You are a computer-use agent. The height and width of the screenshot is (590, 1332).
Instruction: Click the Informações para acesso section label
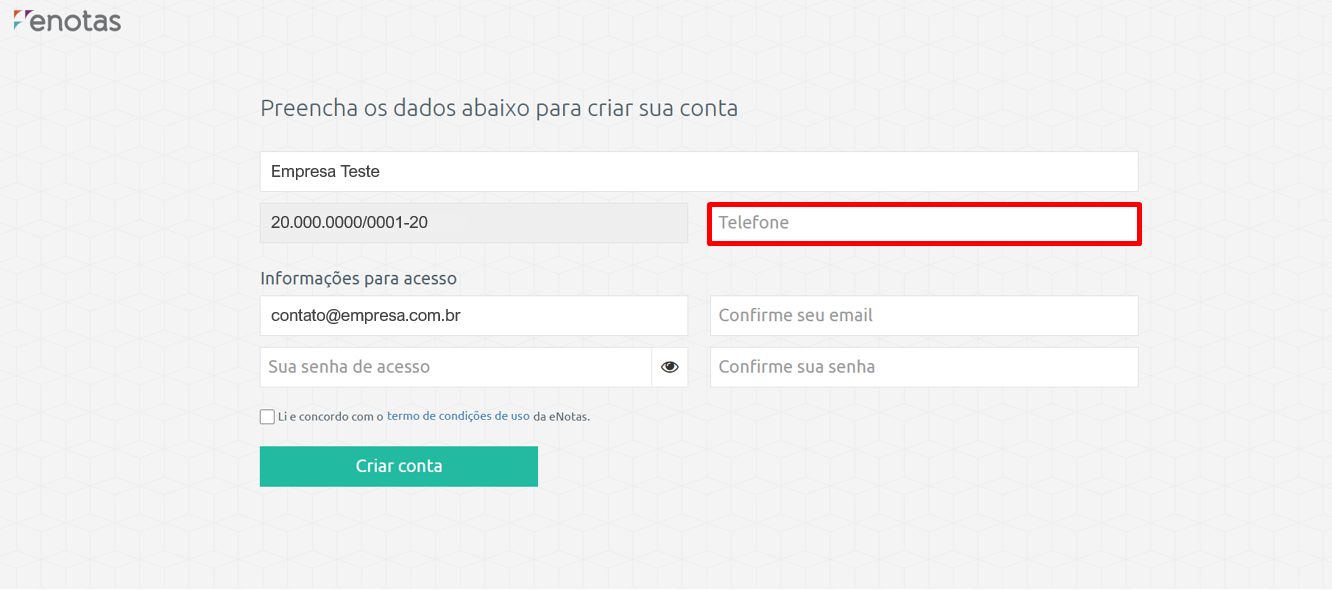tap(358, 278)
